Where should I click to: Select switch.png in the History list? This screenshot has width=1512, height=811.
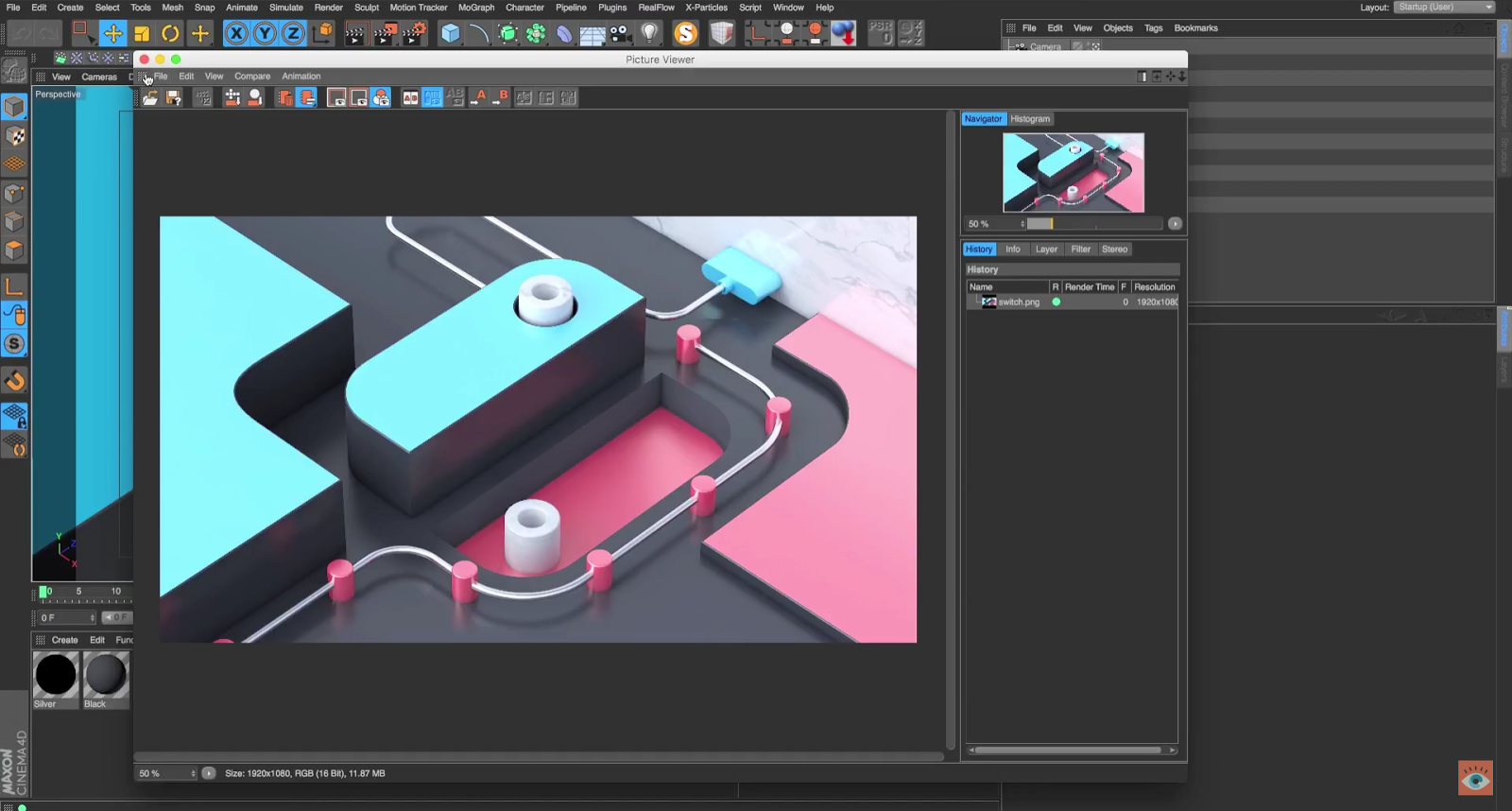pyautogui.click(x=1018, y=302)
